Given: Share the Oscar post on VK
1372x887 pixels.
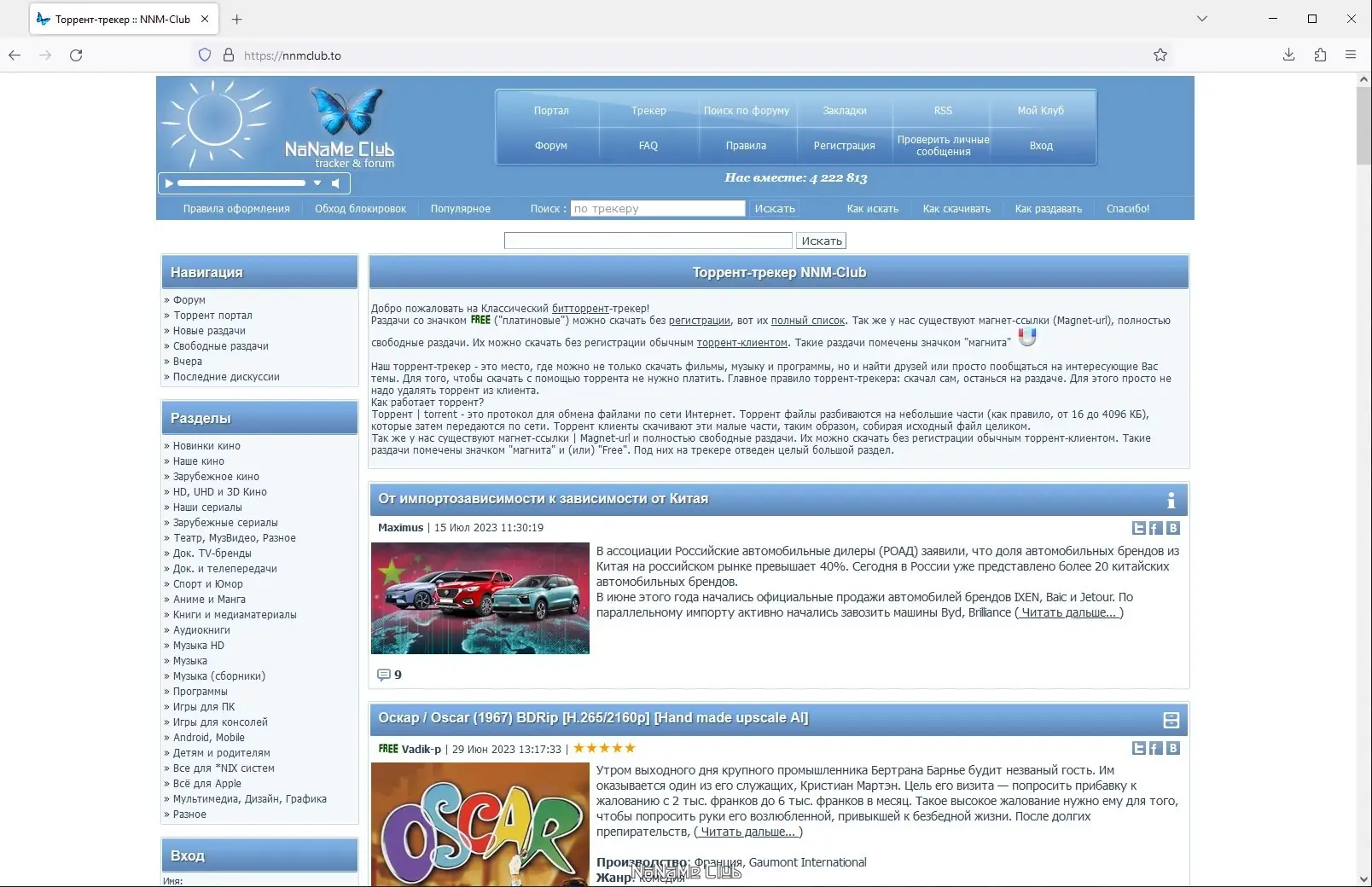Looking at the screenshot, I should click(x=1173, y=748).
